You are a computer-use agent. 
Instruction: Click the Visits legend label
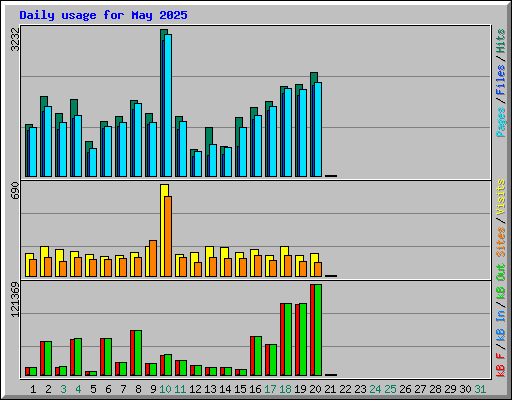[x=501, y=197]
